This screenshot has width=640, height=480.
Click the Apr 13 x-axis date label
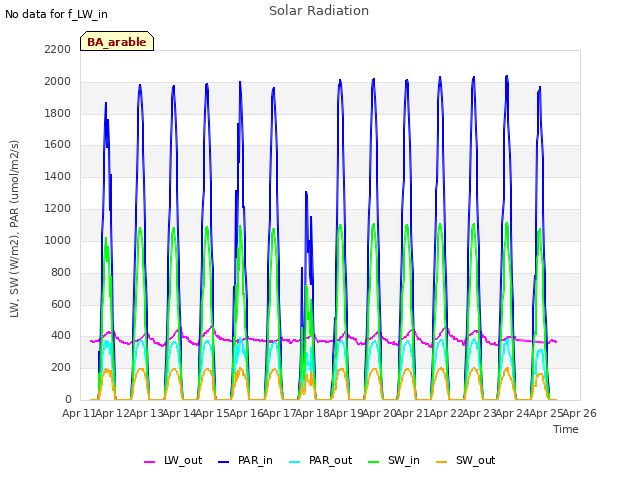coord(146,413)
